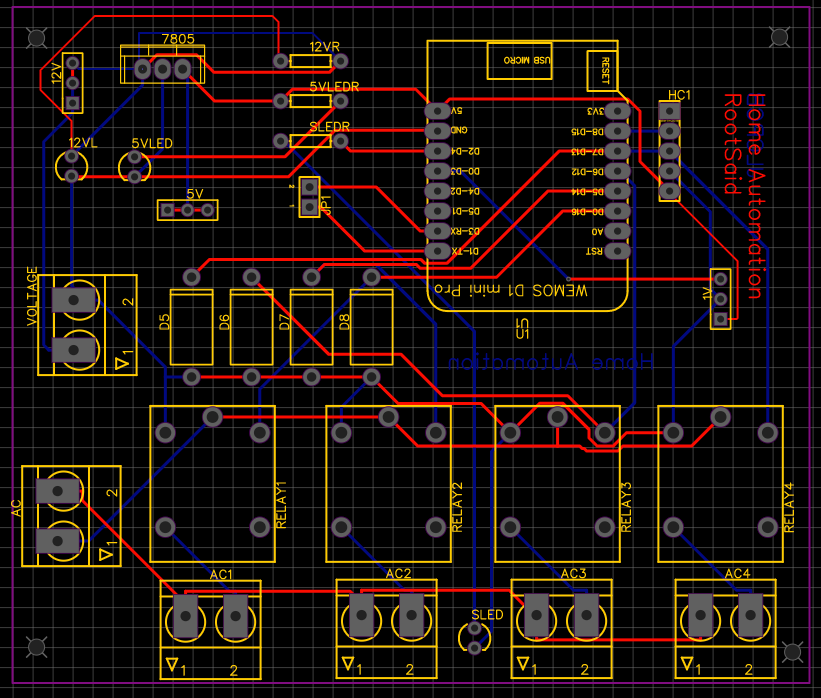Select the 5VLED component left of center
This screenshot has height=698, width=821.
[135, 168]
